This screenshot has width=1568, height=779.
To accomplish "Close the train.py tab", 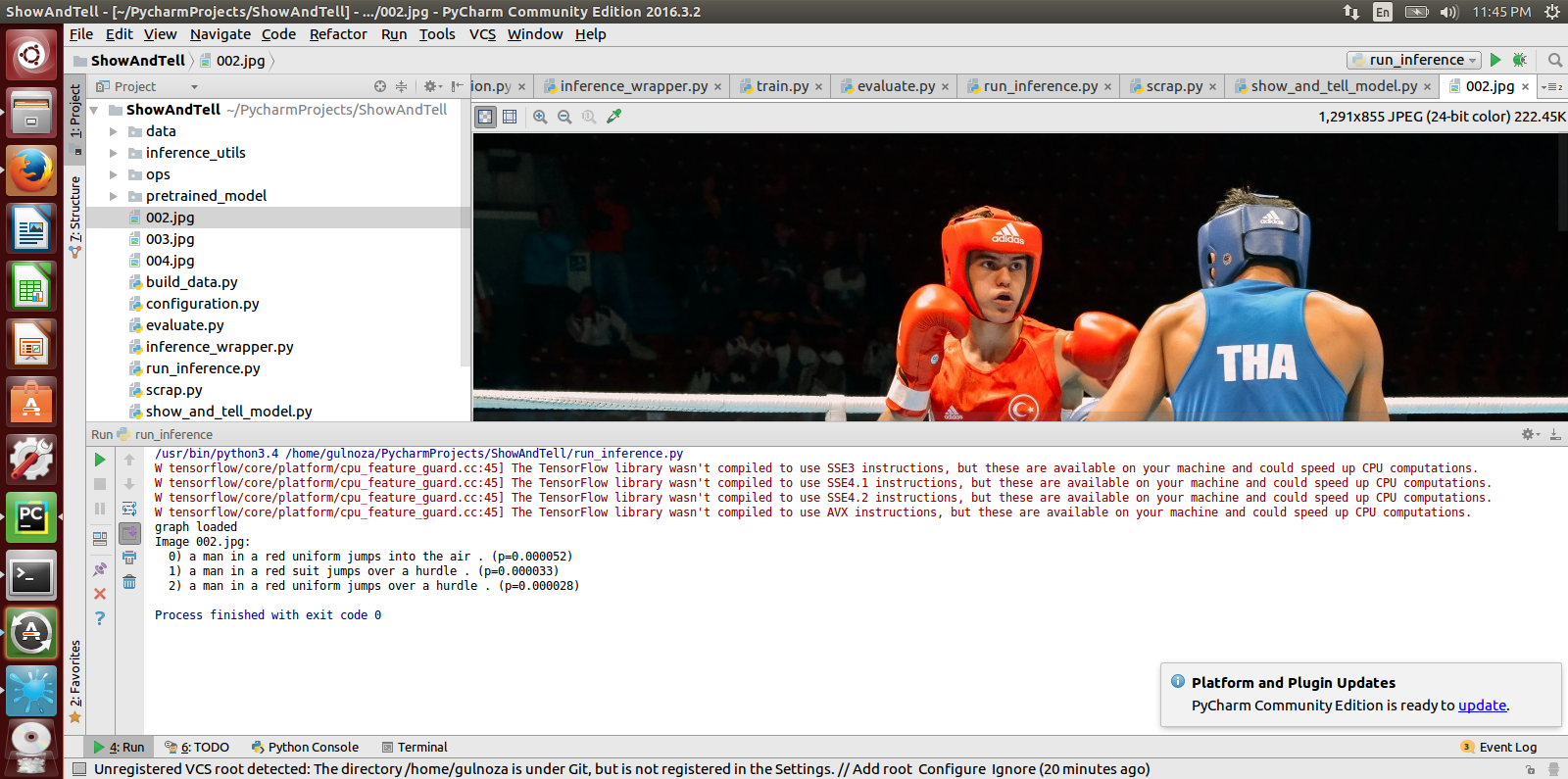I will 818,87.
